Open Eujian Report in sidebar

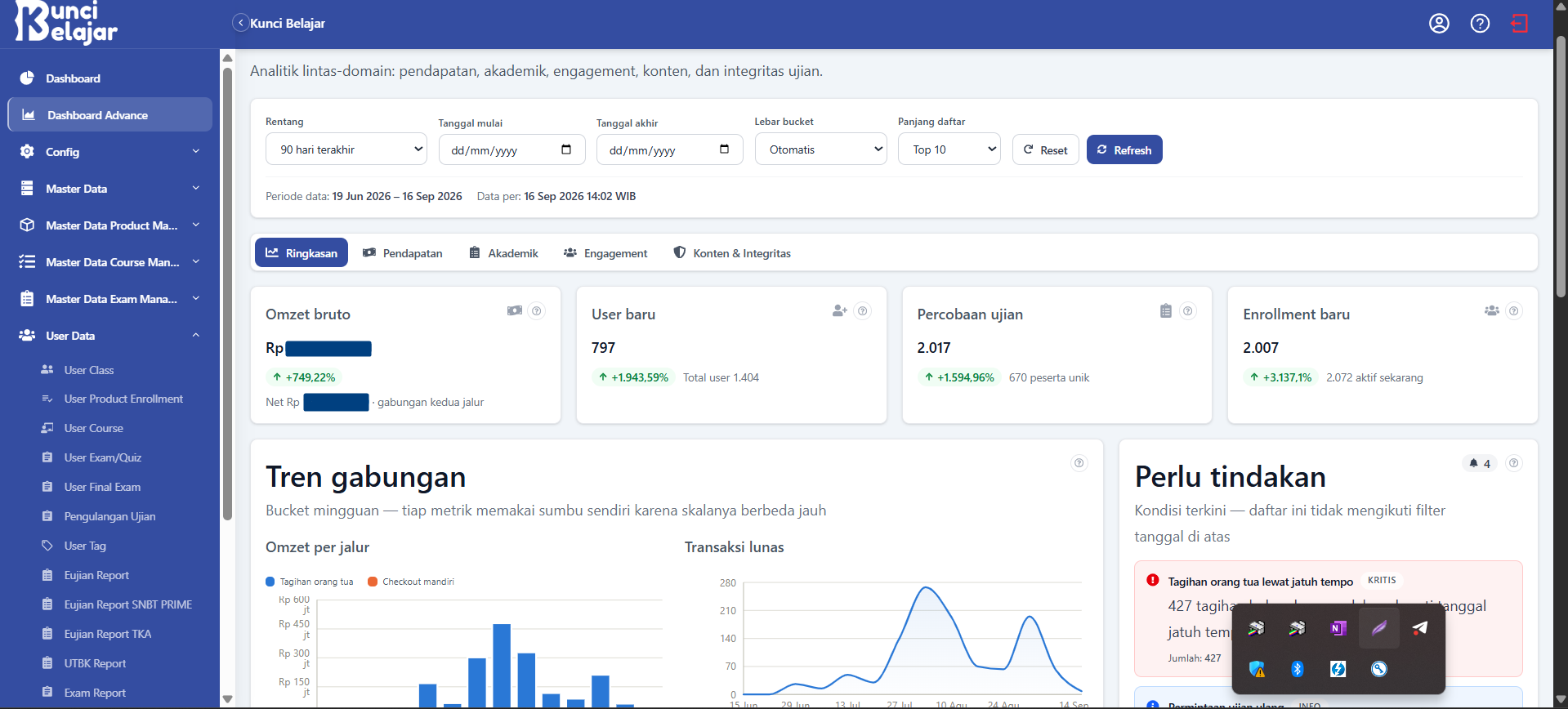(x=96, y=575)
